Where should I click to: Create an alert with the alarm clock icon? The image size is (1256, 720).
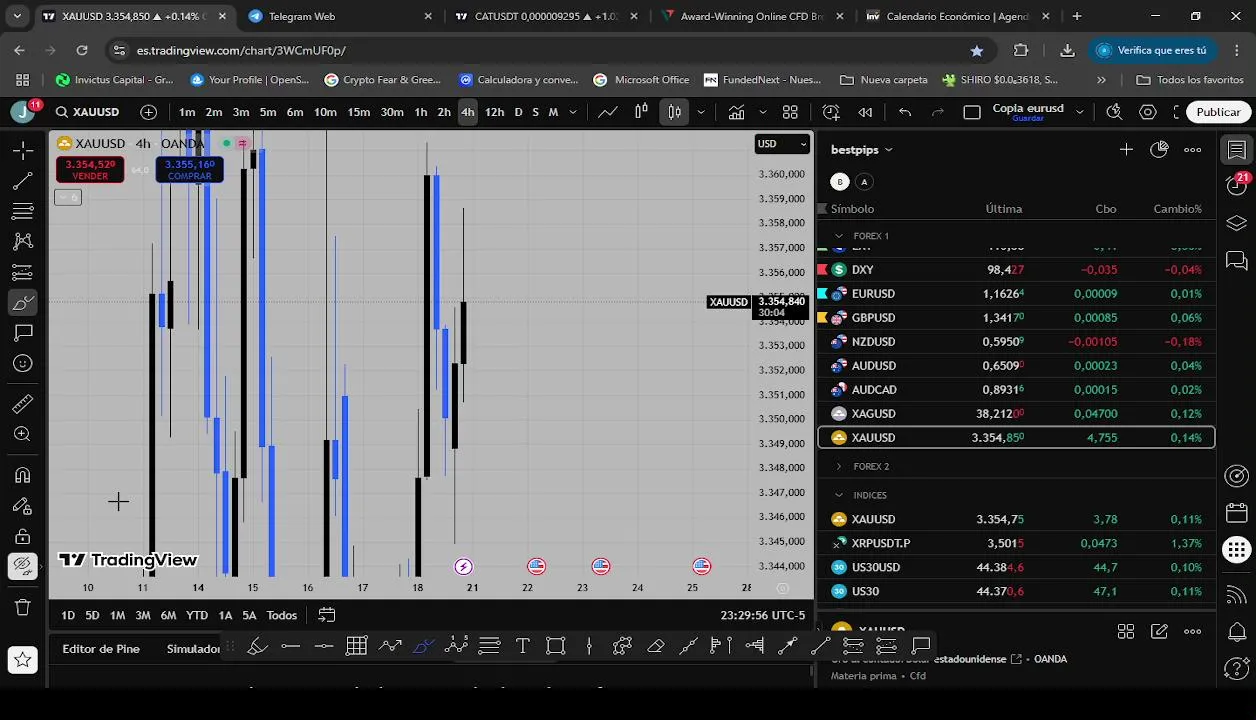tap(831, 112)
